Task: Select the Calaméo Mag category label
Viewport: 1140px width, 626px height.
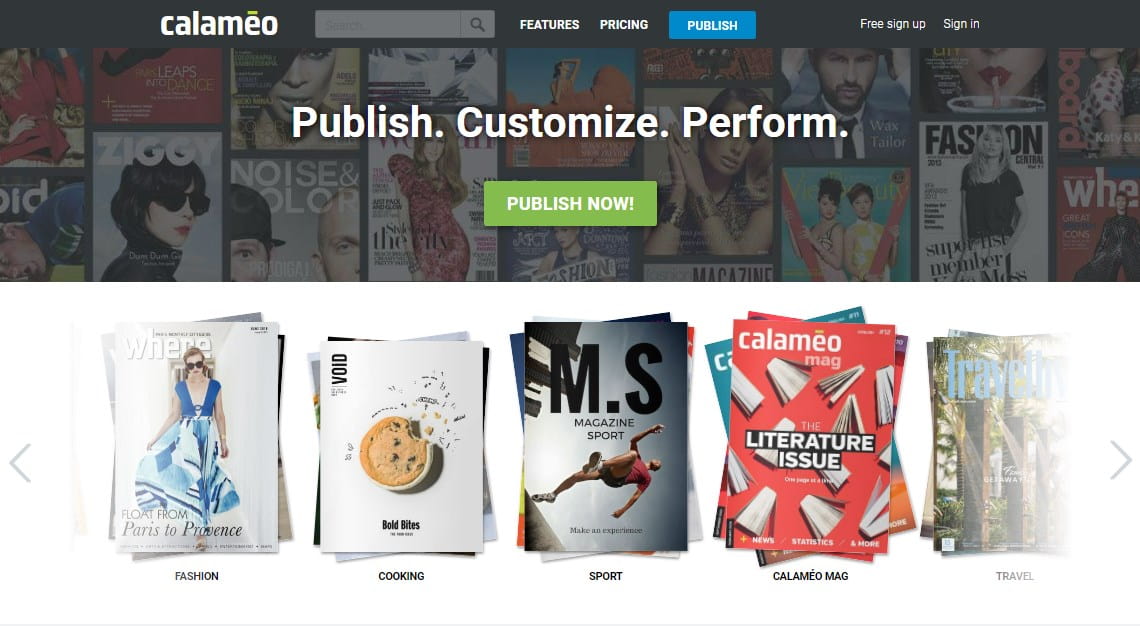Action: (811, 576)
